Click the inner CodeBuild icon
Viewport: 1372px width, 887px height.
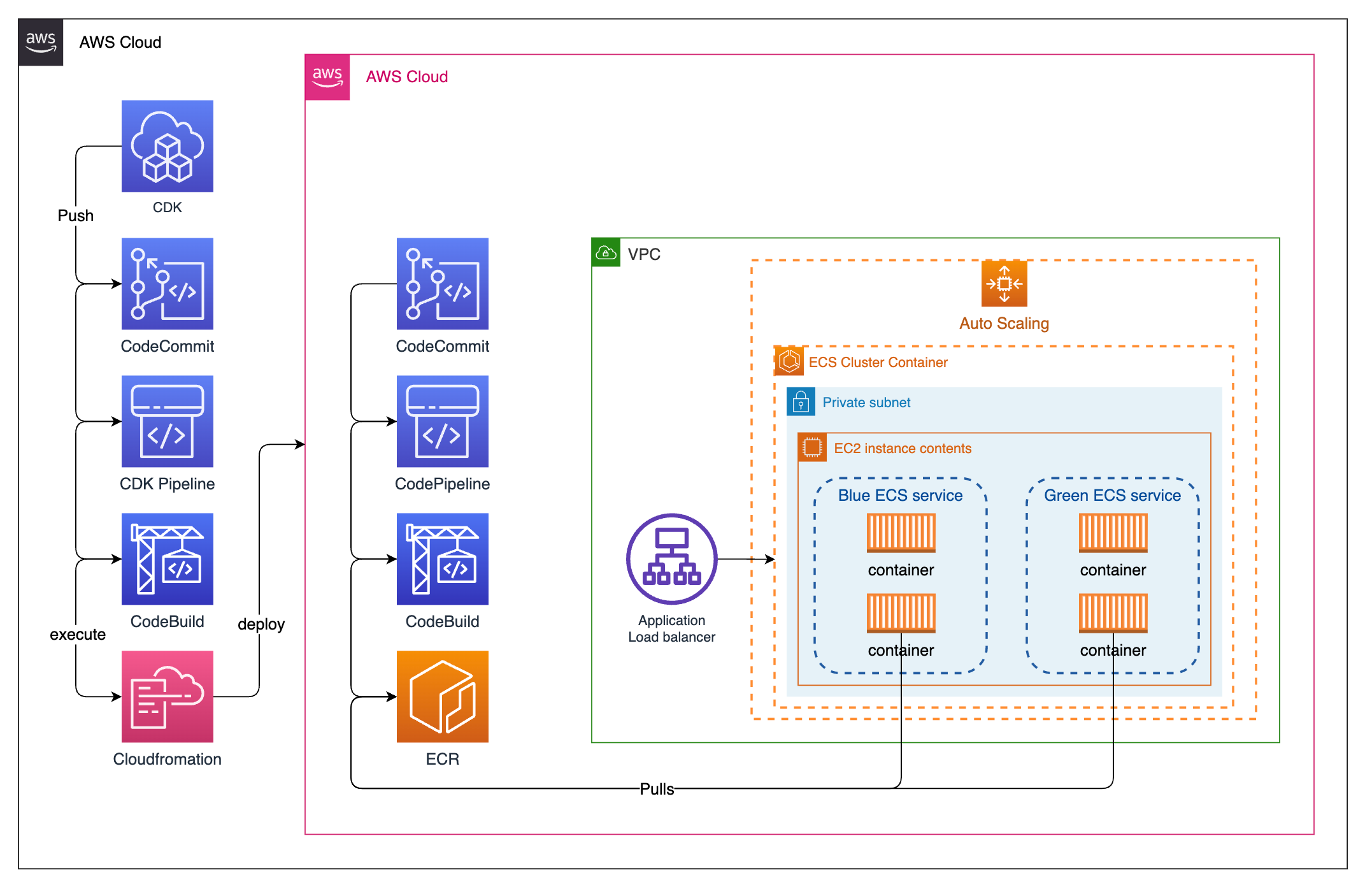pyautogui.click(x=443, y=559)
